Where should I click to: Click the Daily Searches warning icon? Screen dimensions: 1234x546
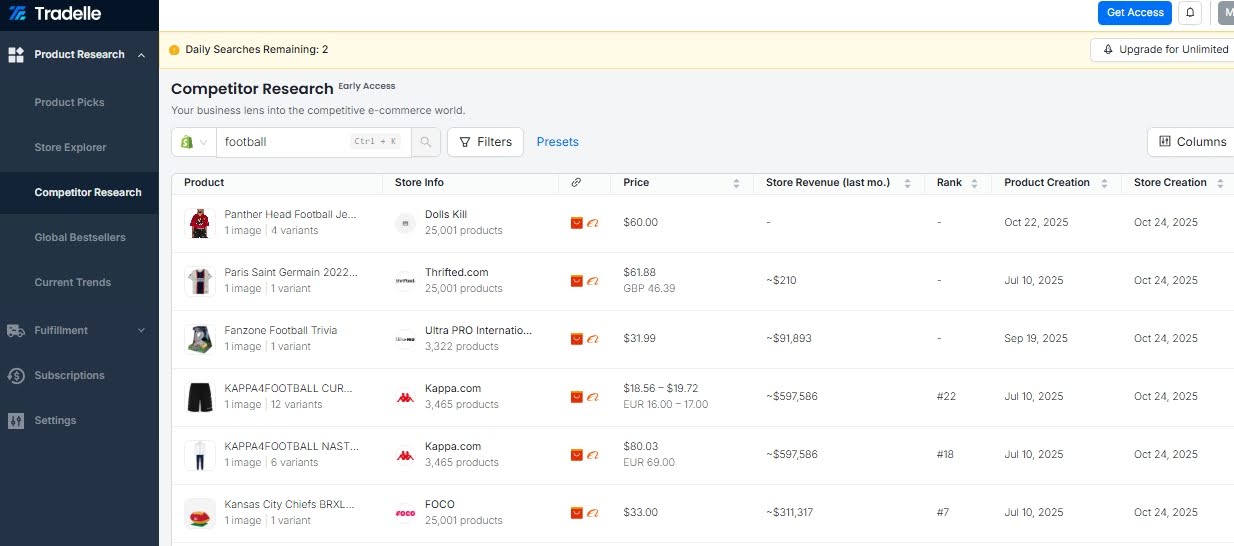pyautogui.click(x=174, y=50)
